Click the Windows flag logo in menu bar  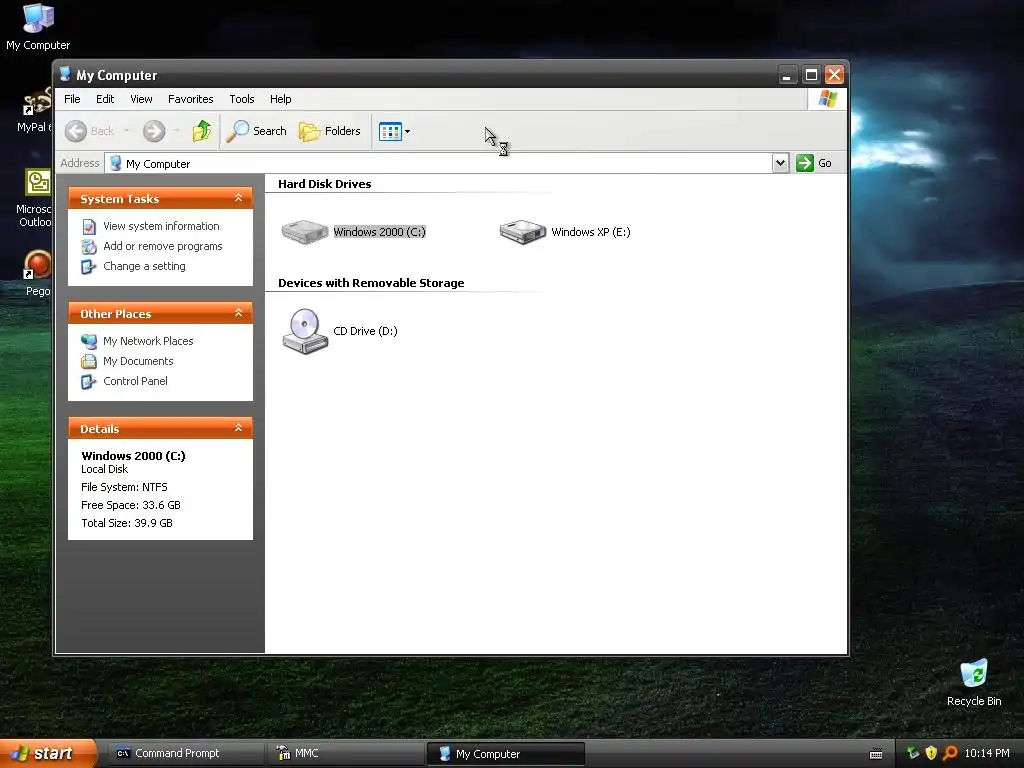point(827,99)
